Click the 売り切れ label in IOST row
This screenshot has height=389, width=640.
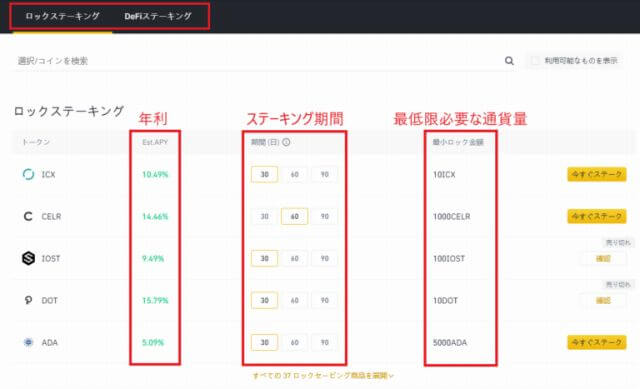point(618,242)
